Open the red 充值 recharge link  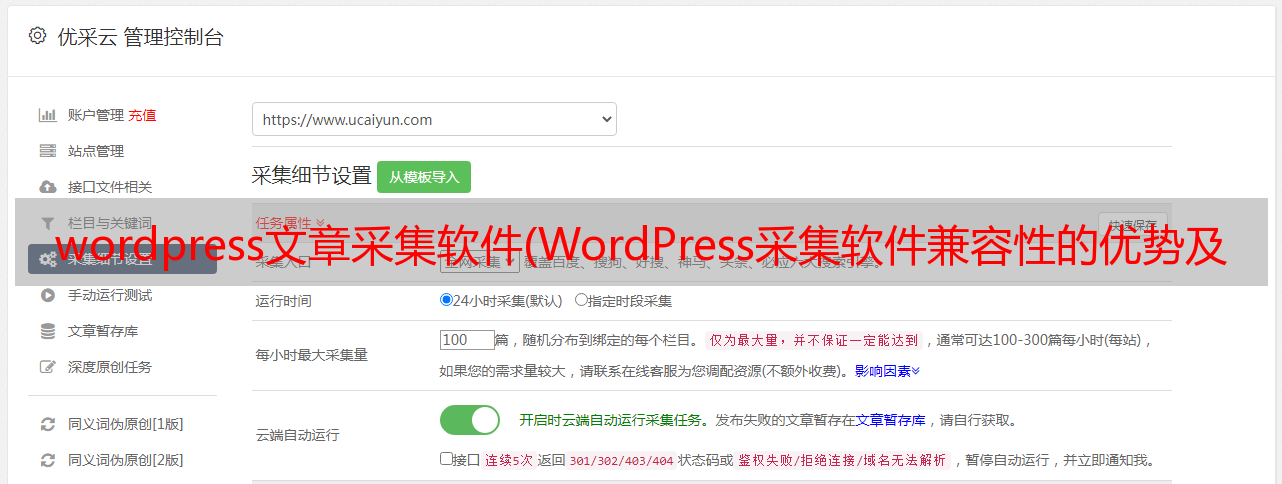coord(142,115)
